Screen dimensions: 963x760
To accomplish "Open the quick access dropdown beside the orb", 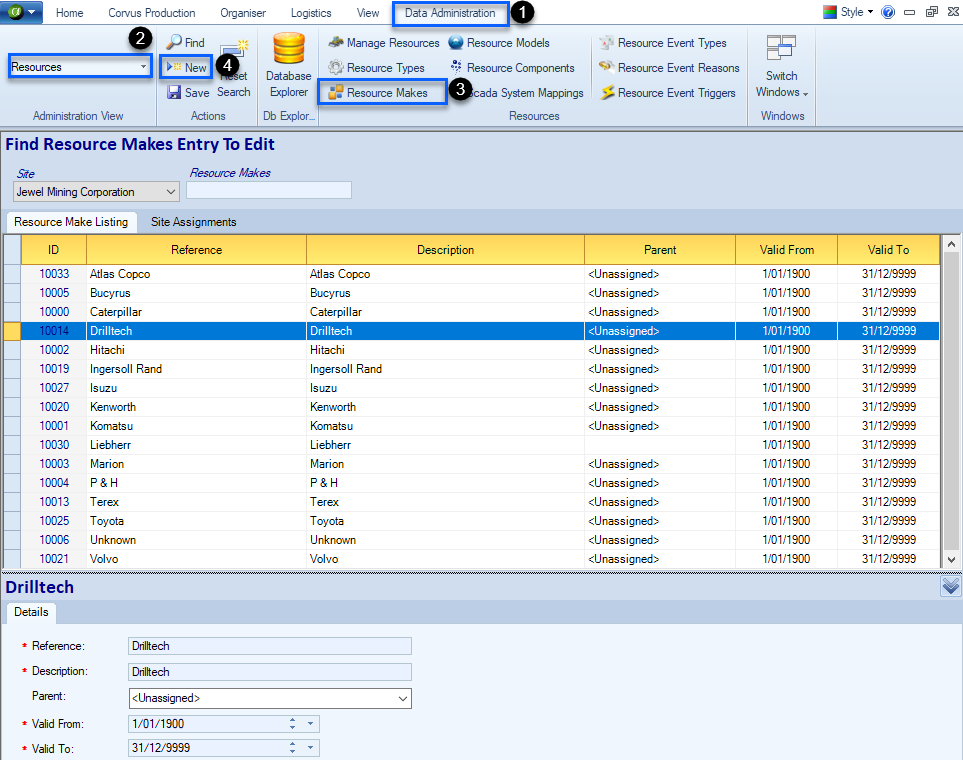I will [32, 12].
